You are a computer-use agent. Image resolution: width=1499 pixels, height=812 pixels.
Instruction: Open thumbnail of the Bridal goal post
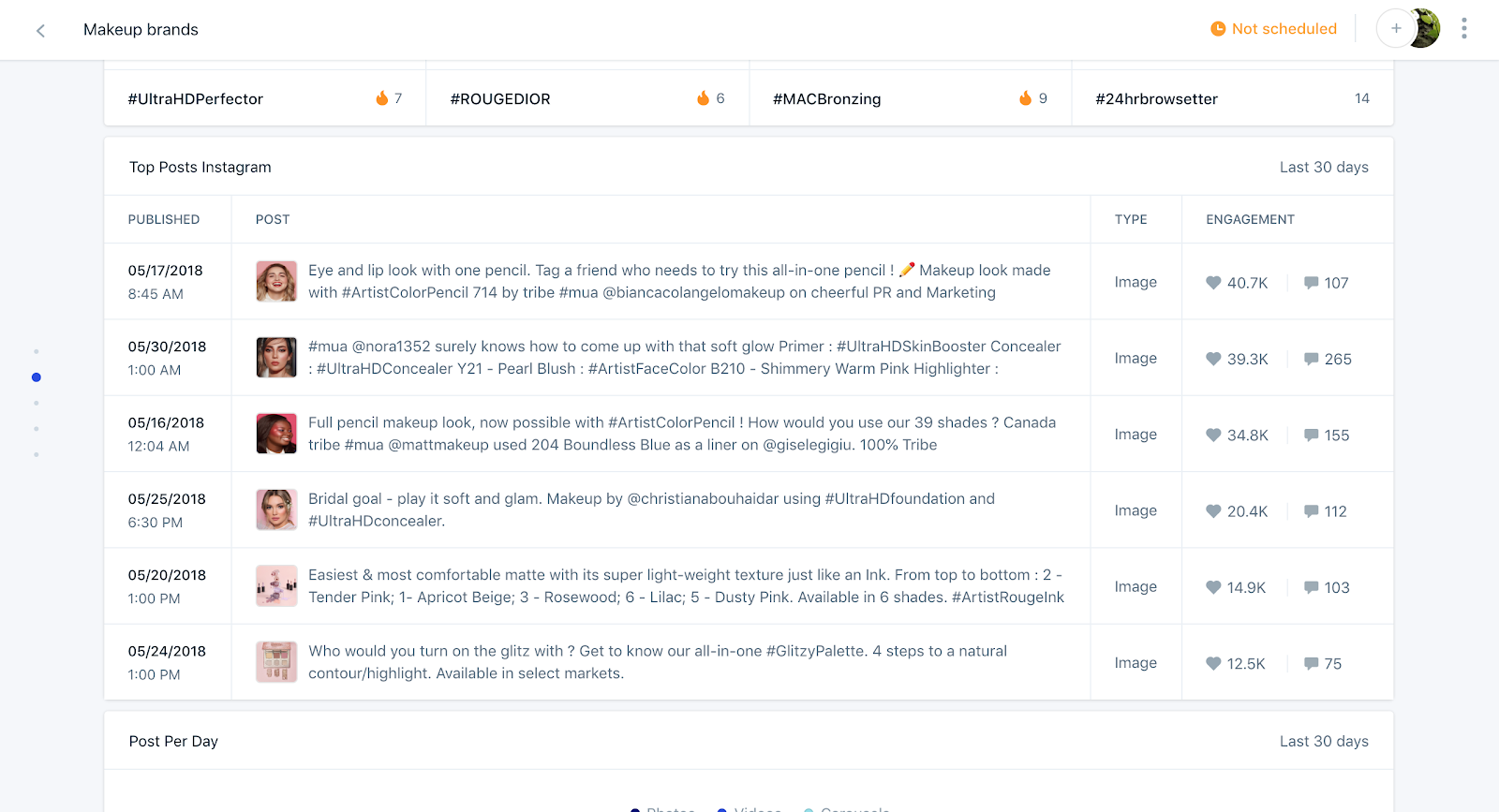tap(276, 509)
